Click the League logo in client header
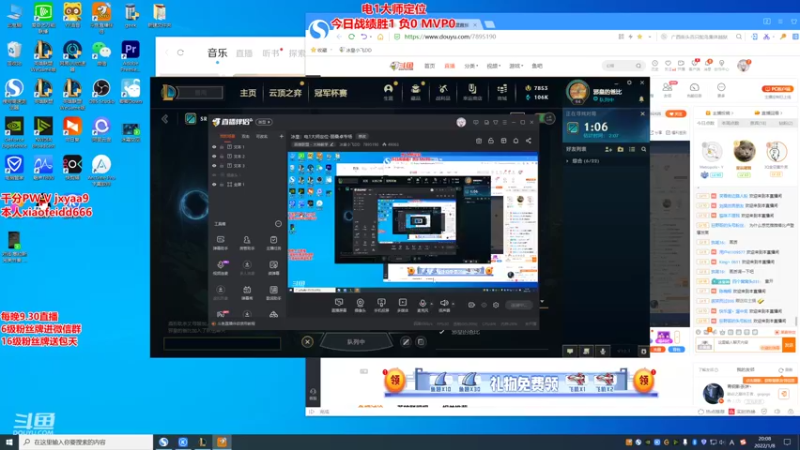The height and width of the screenshot is (450, 800). point(168,92)
